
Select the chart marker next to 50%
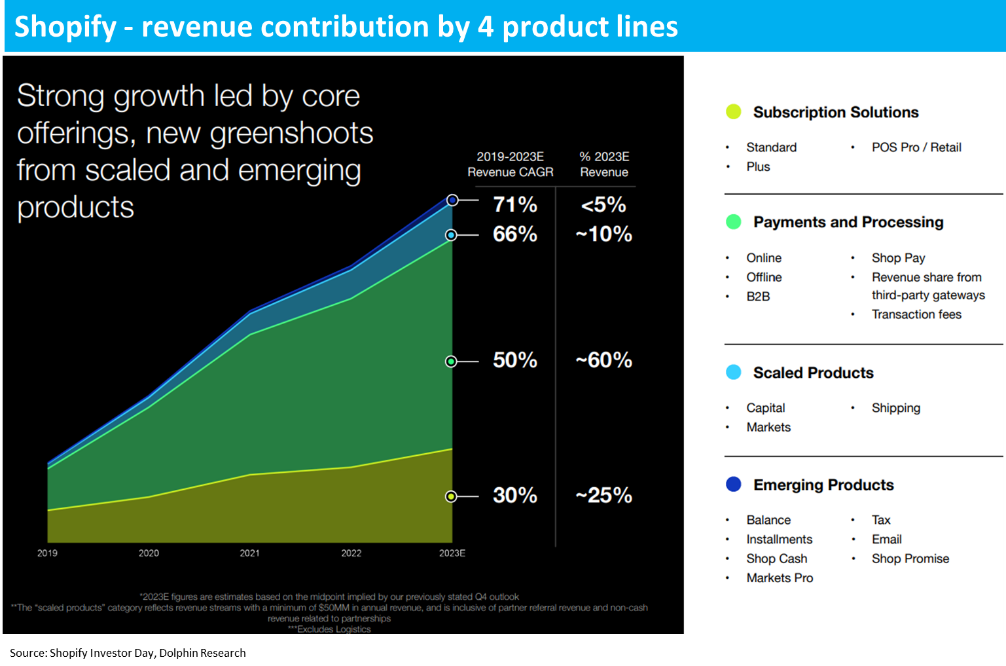451,362
